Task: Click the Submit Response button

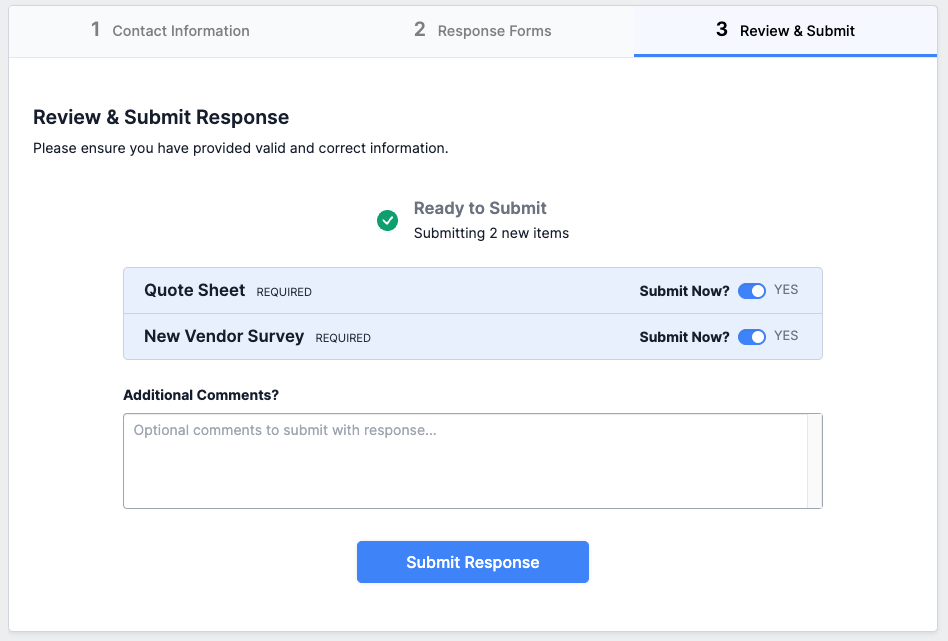Action: pyautogui.click(x=473, y=562)
